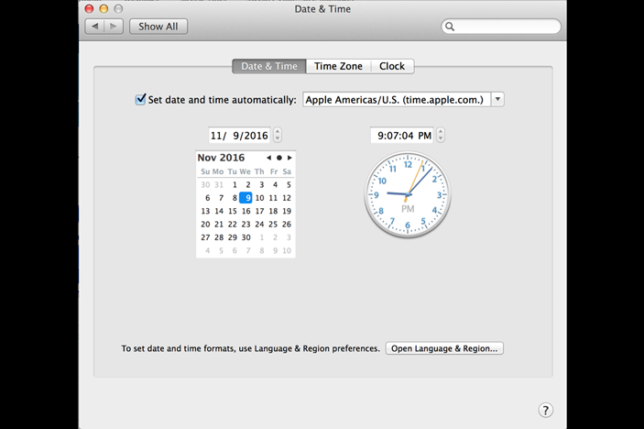Decrease the date using the stepper down arrow

pos(278,138)
